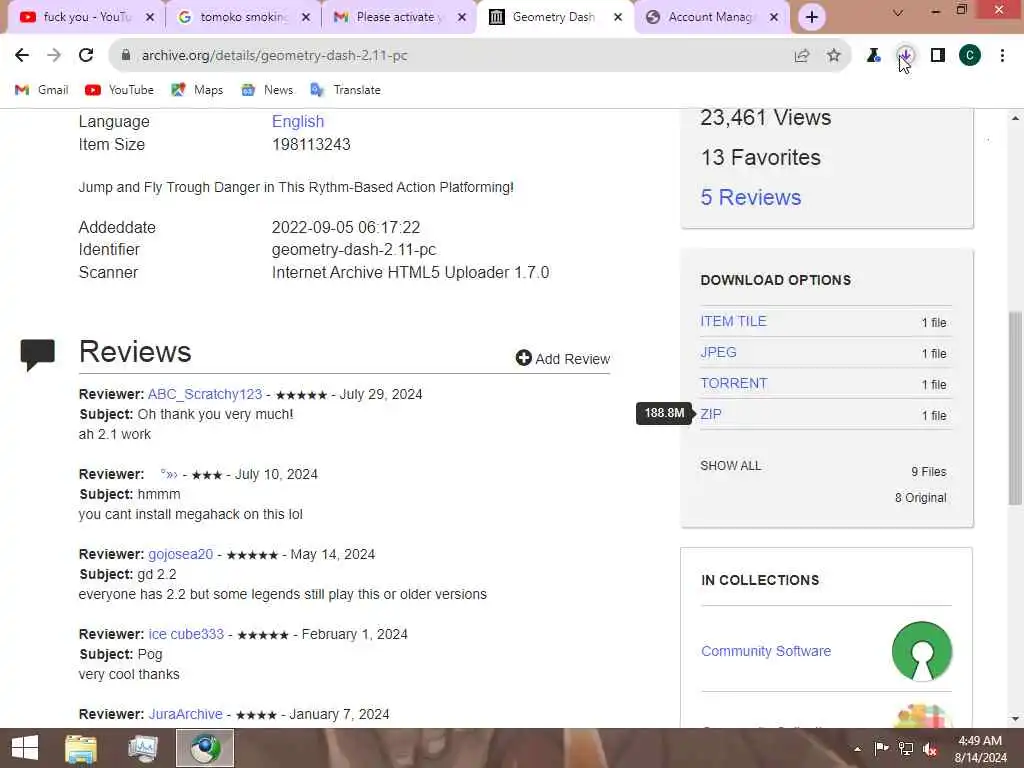
Task: Open the Windows Start menu
Action: 25,748
